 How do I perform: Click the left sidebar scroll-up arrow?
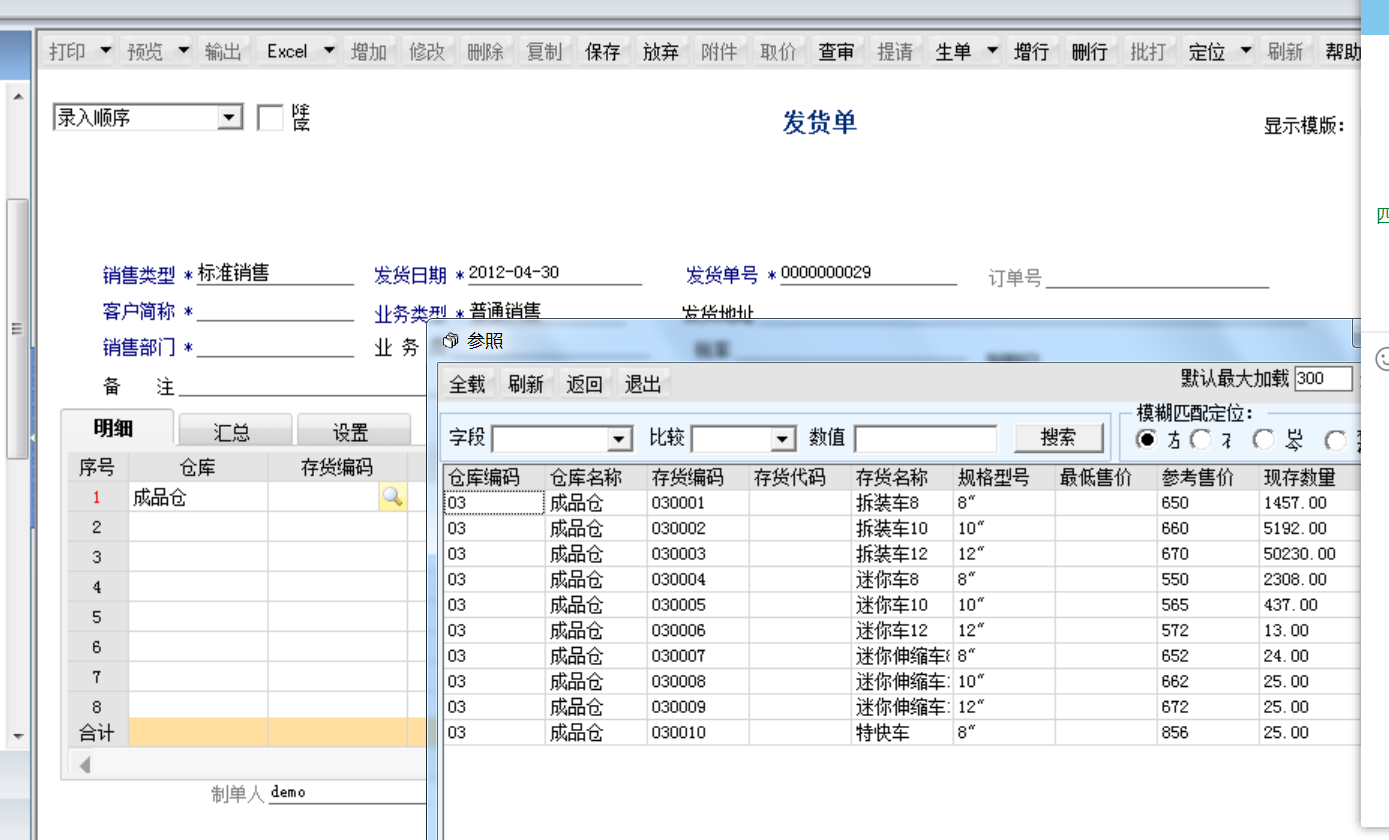click(17, 97)
